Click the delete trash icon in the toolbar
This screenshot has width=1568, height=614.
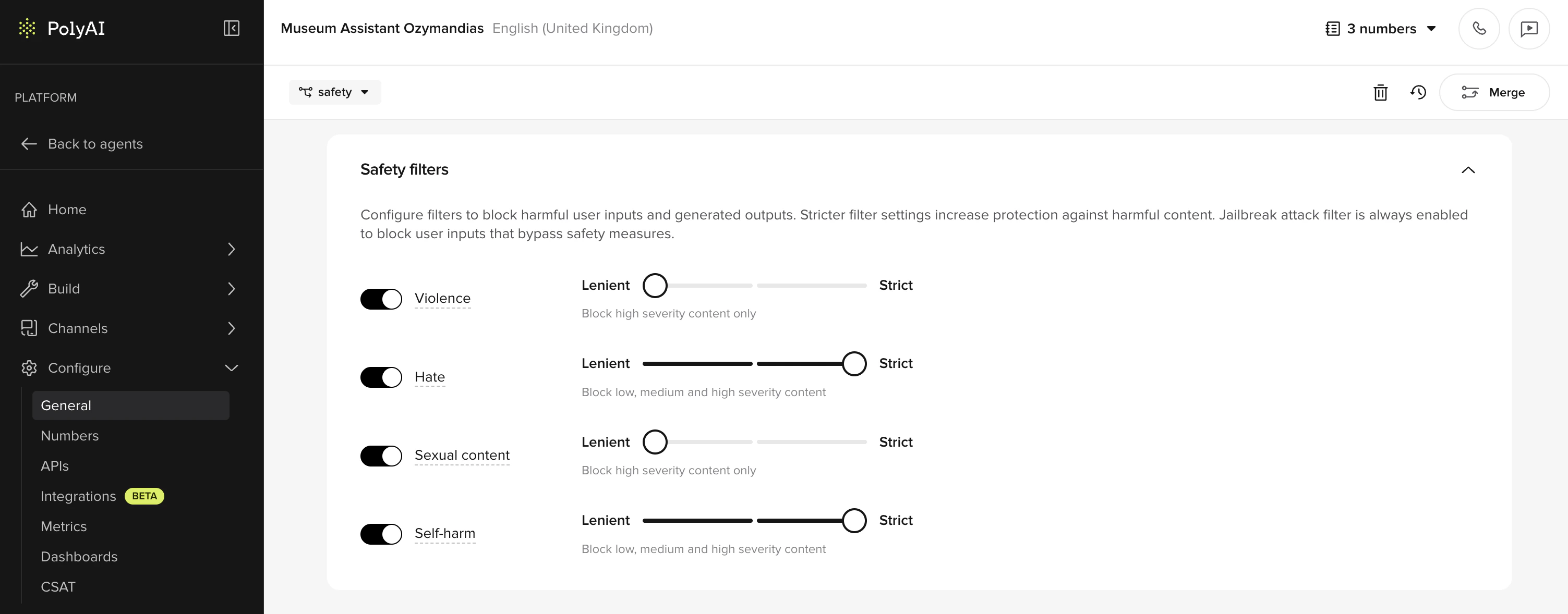point(1381,92)
